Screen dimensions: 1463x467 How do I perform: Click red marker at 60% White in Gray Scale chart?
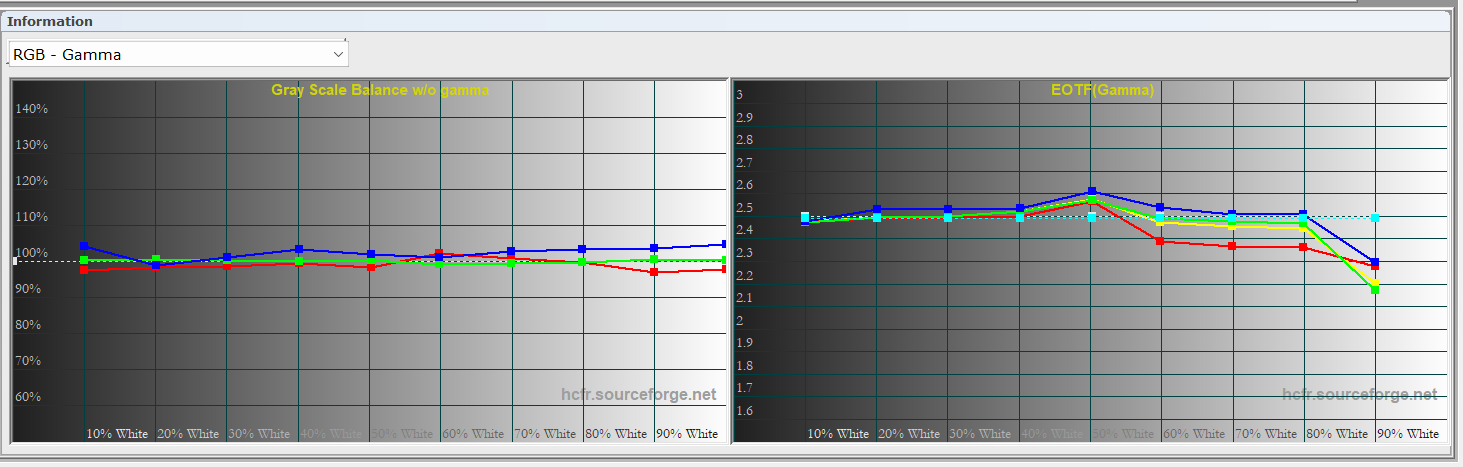point(440,254)
